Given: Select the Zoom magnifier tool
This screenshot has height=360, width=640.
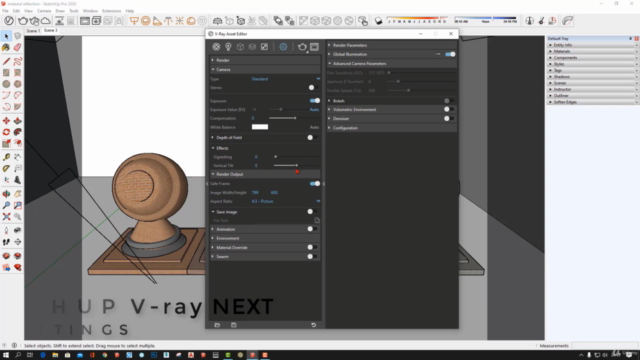Looking at the screenshot, I should [x=6, y=205].
